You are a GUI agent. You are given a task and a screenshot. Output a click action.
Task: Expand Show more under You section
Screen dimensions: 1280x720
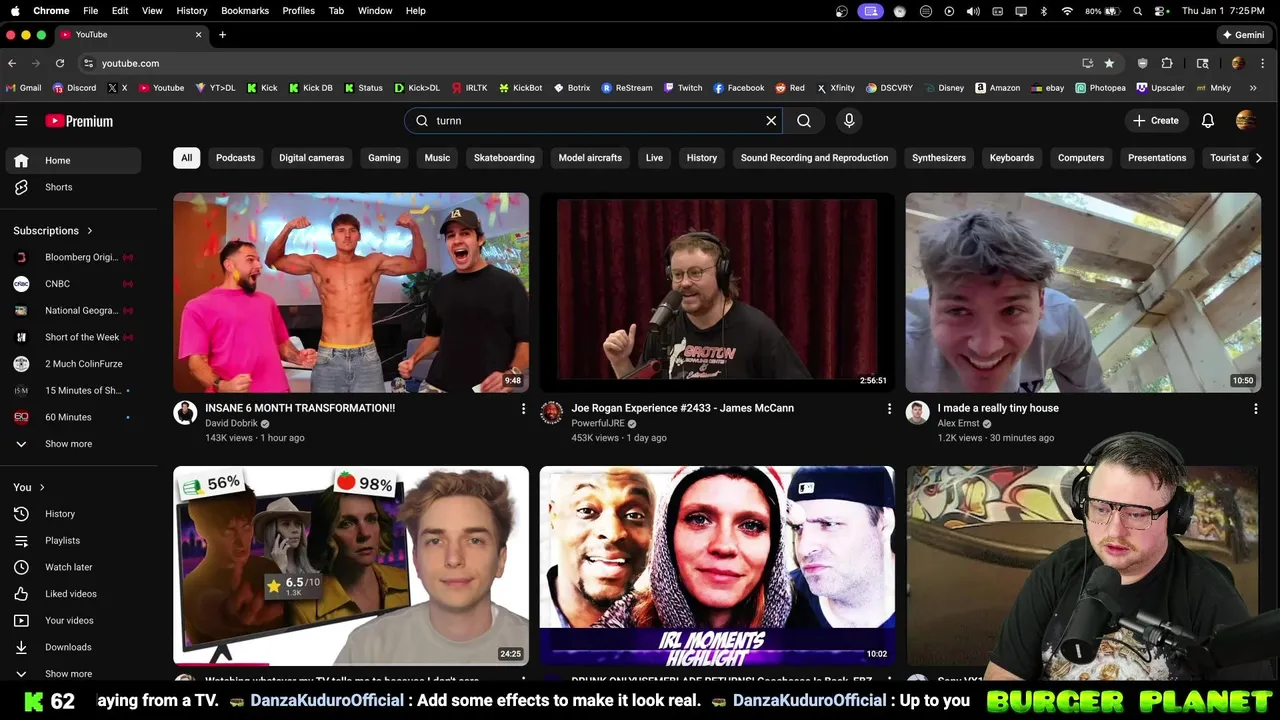(71, 674)
